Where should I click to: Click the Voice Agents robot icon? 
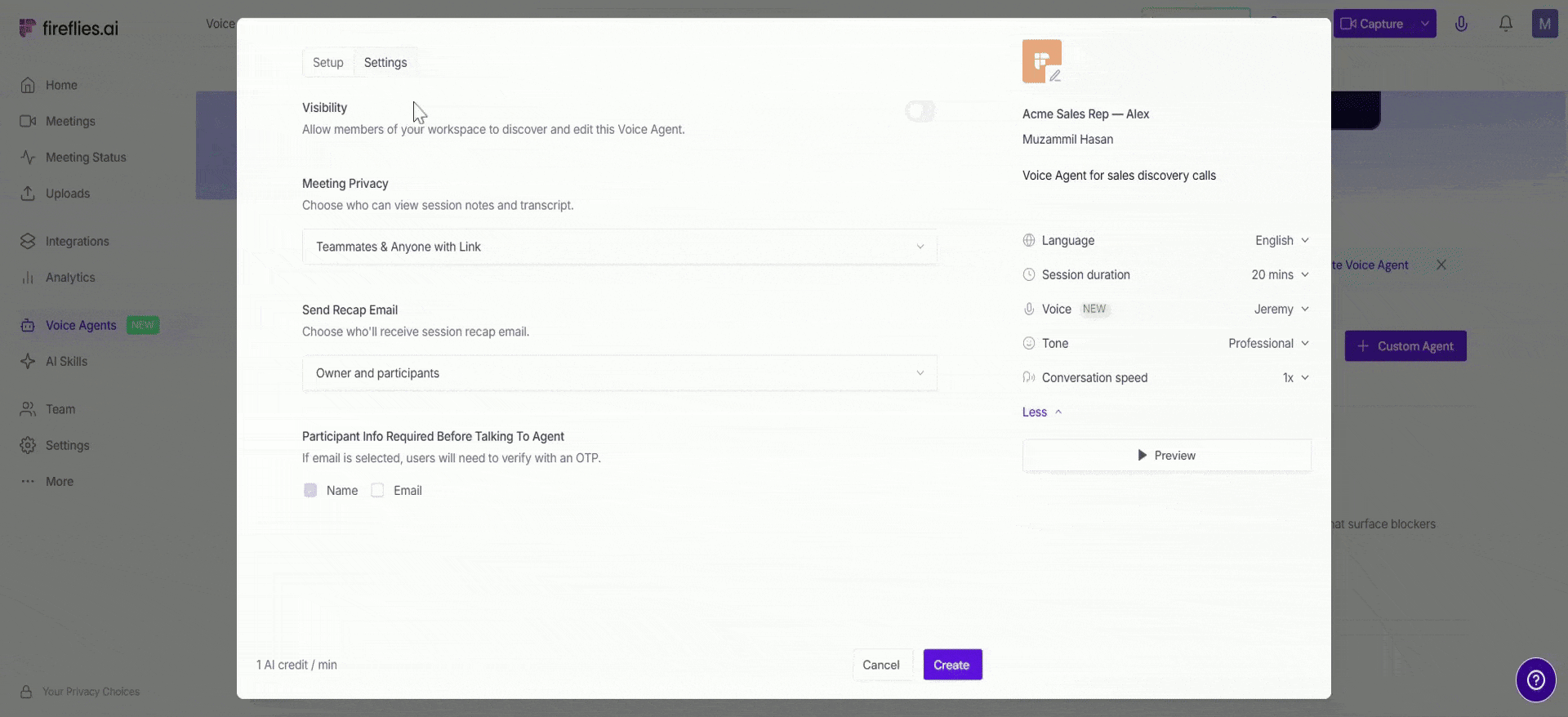click(x=28, y=325)
